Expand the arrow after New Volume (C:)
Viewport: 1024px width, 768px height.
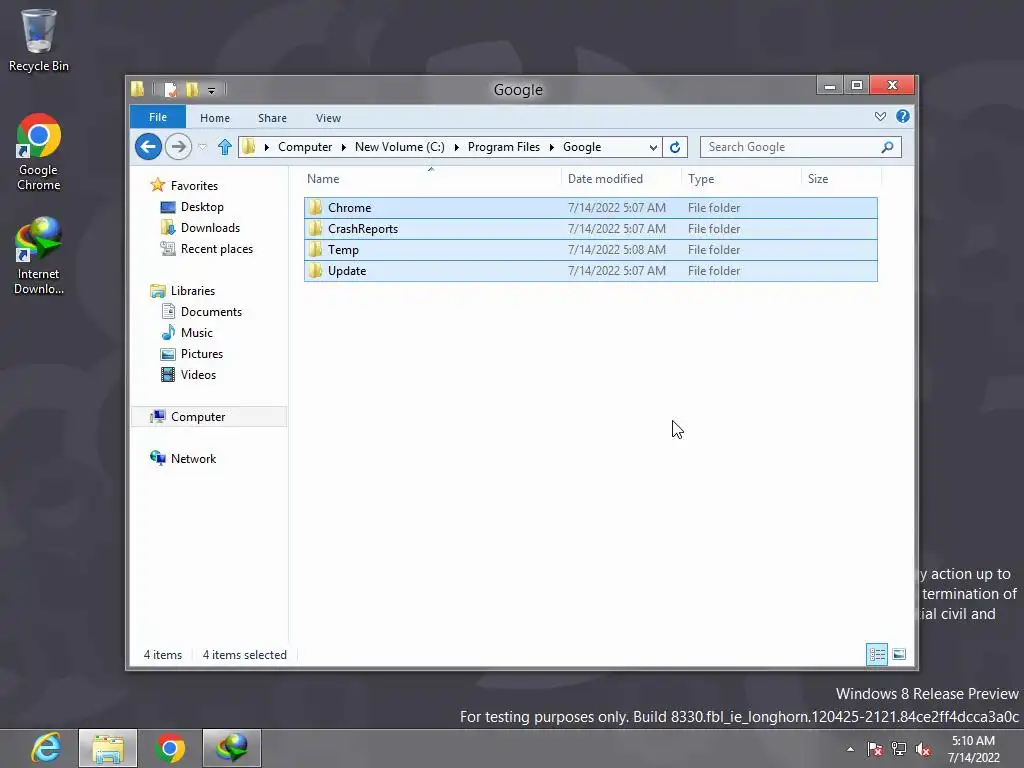pyautogui.click(x=456, y=147)
